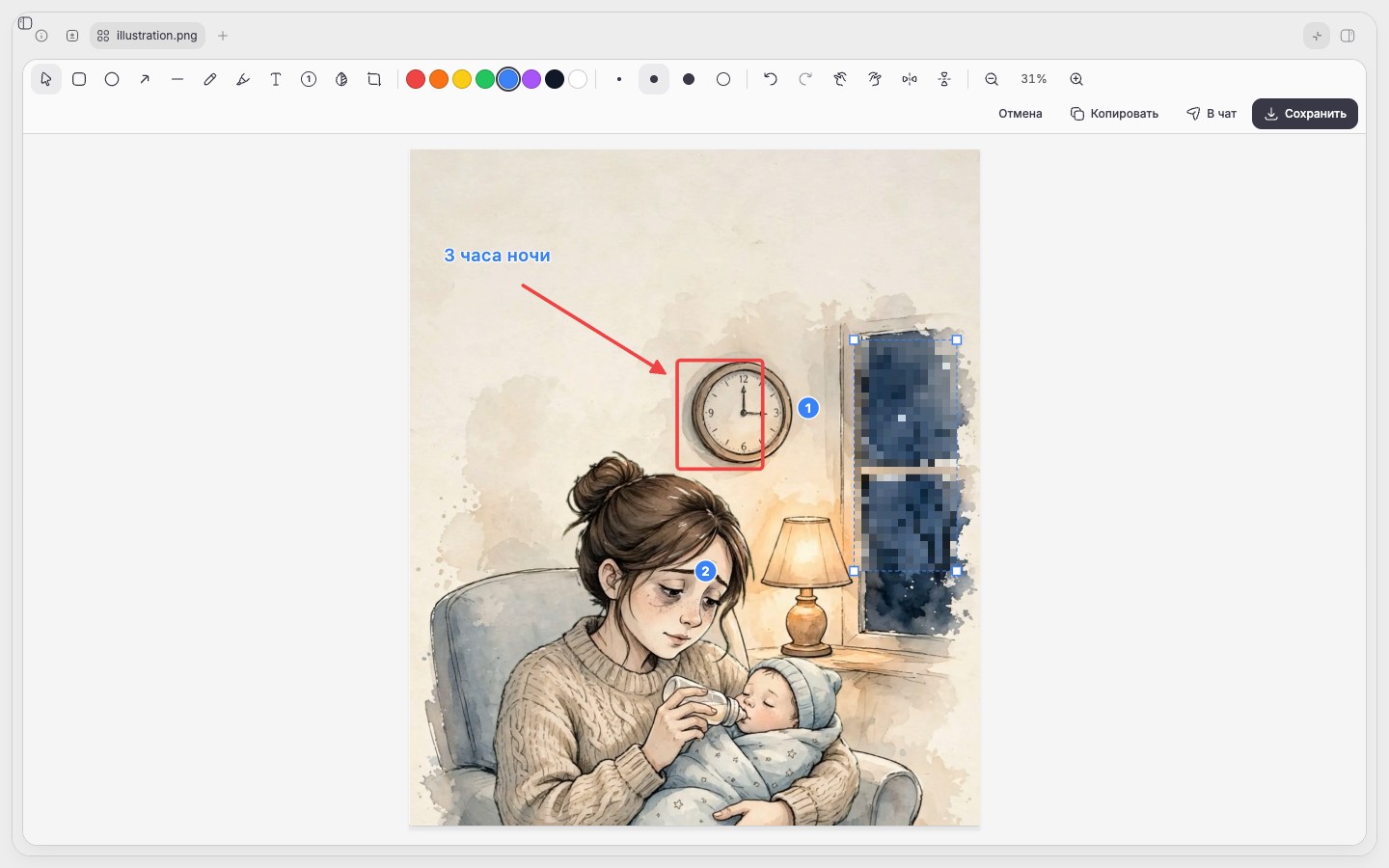Zoom in on the canvas
This screenshot has height=868, width=1389.
(x=1076, y=79)
